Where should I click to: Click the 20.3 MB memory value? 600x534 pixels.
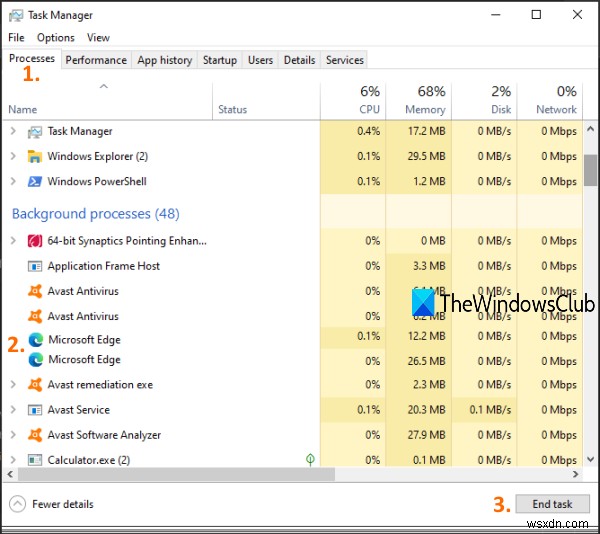point(426,410)
